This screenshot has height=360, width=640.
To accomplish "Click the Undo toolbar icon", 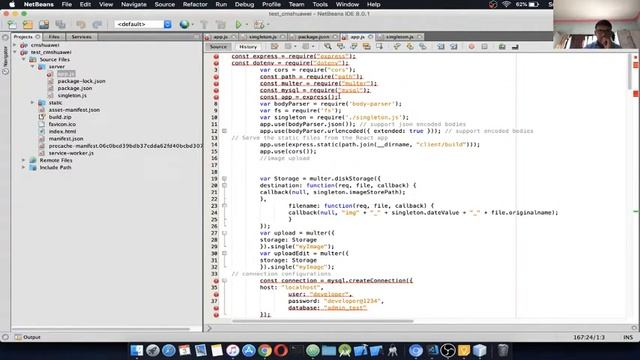I will (x=81, y=24).
